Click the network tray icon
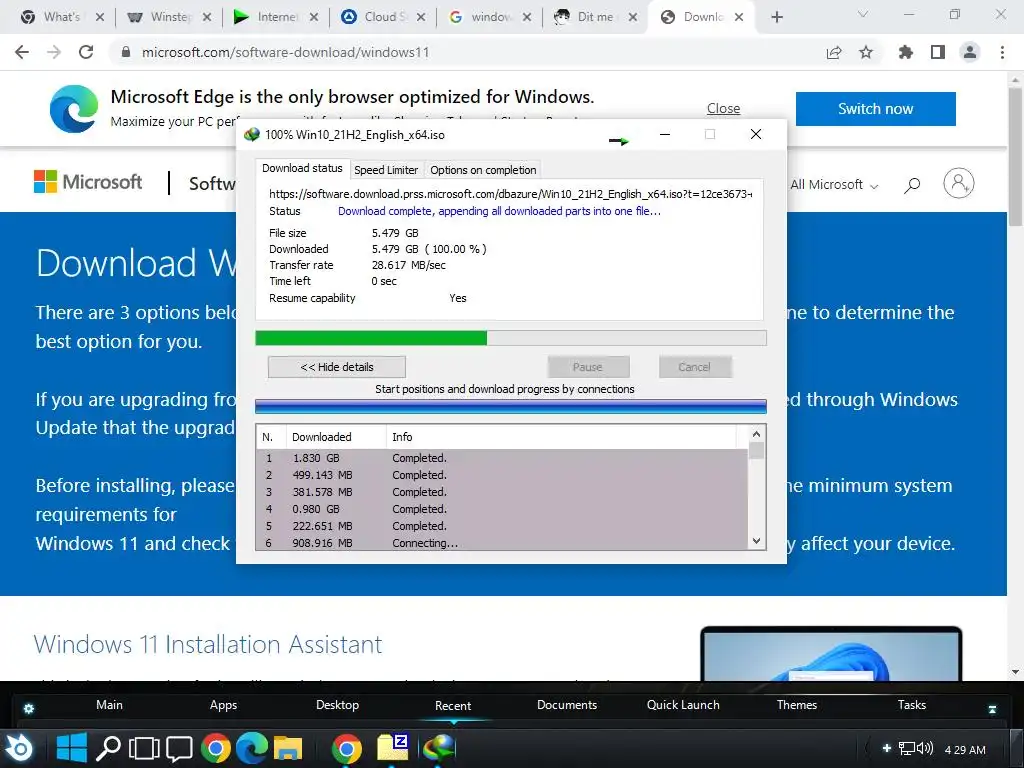1024x768 pixels. [x=906, y=748]
